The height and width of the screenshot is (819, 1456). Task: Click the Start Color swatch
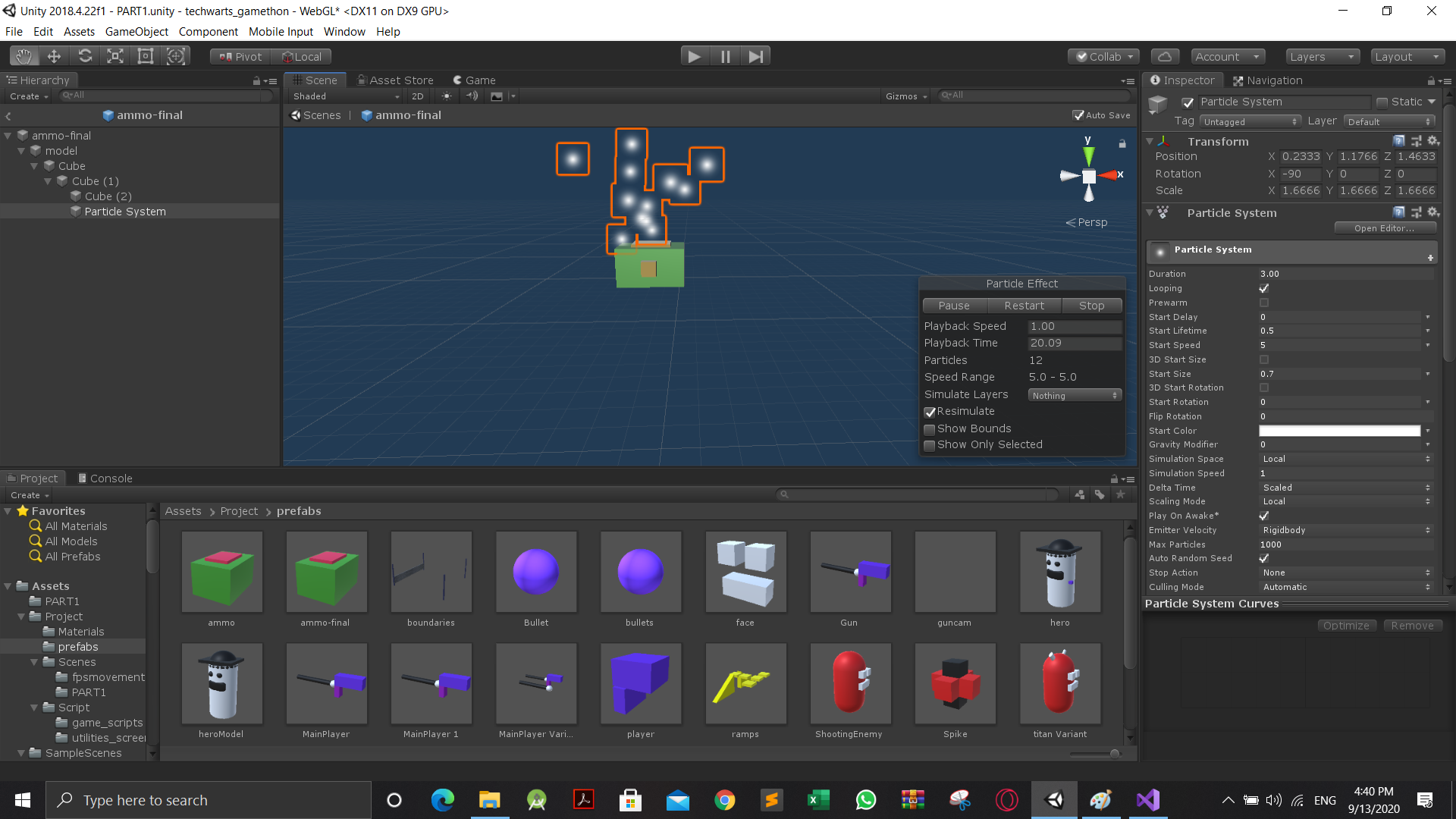pyautogui.click(x=1339, y=431)
